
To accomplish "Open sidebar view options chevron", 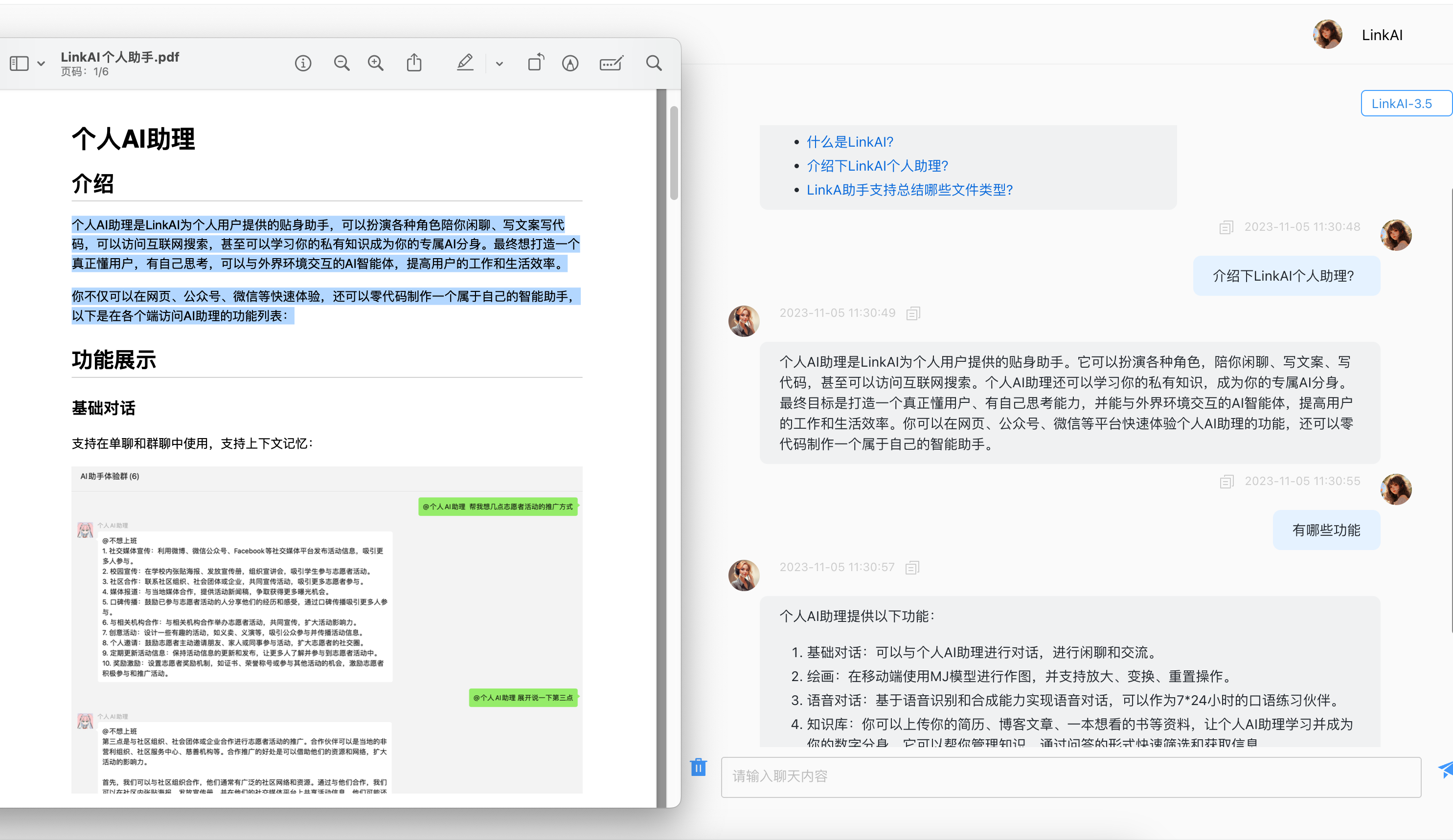I will tap(41, 64).
